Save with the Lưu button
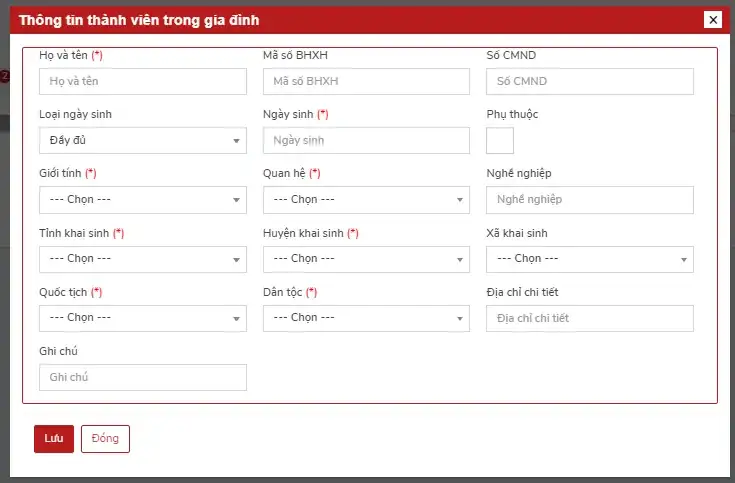This screenshot has width=735, height=483. [x=54, y=439]
